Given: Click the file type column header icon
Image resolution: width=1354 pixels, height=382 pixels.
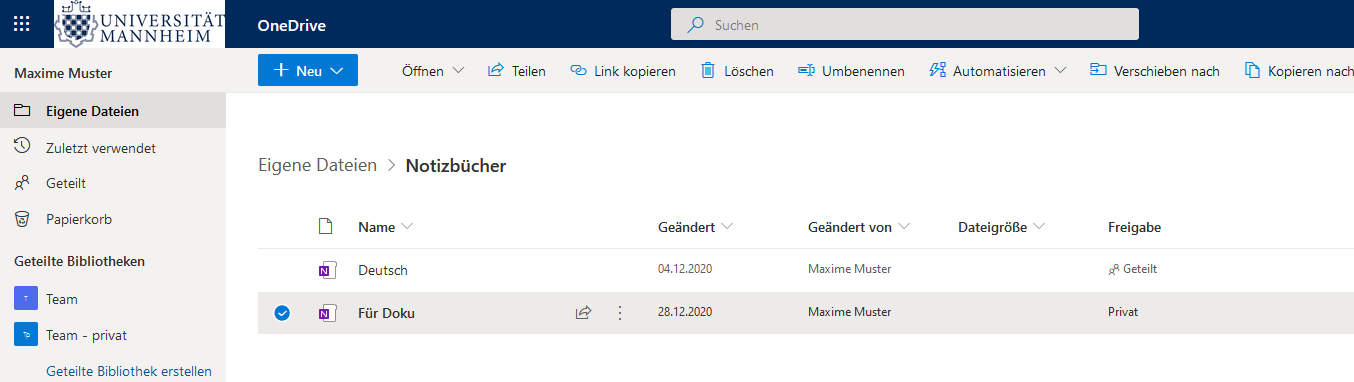Looking at the screenshot, I should coord(324,227).
